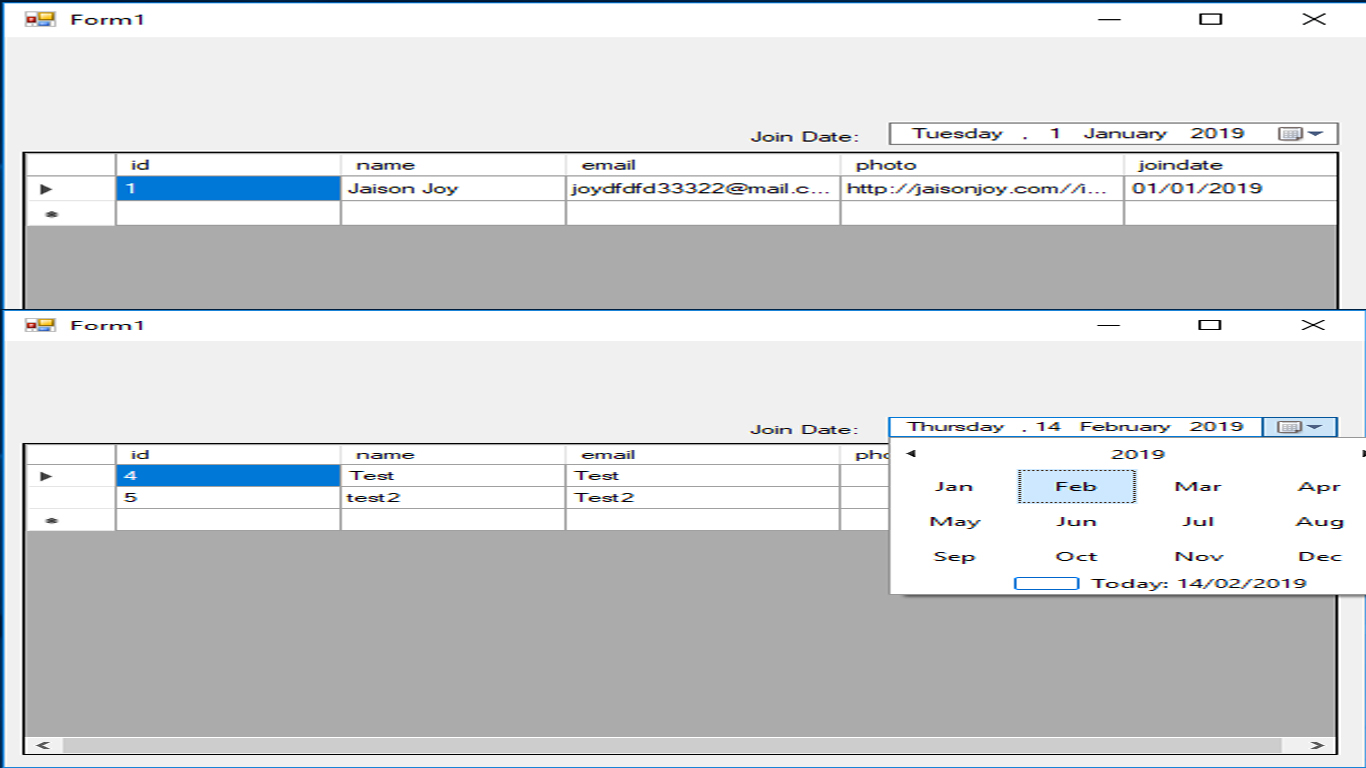The height and width of the screenshot is (768, 1366).
Task: Select Oct in the month picker
Action: click(x=1077, y=555)
